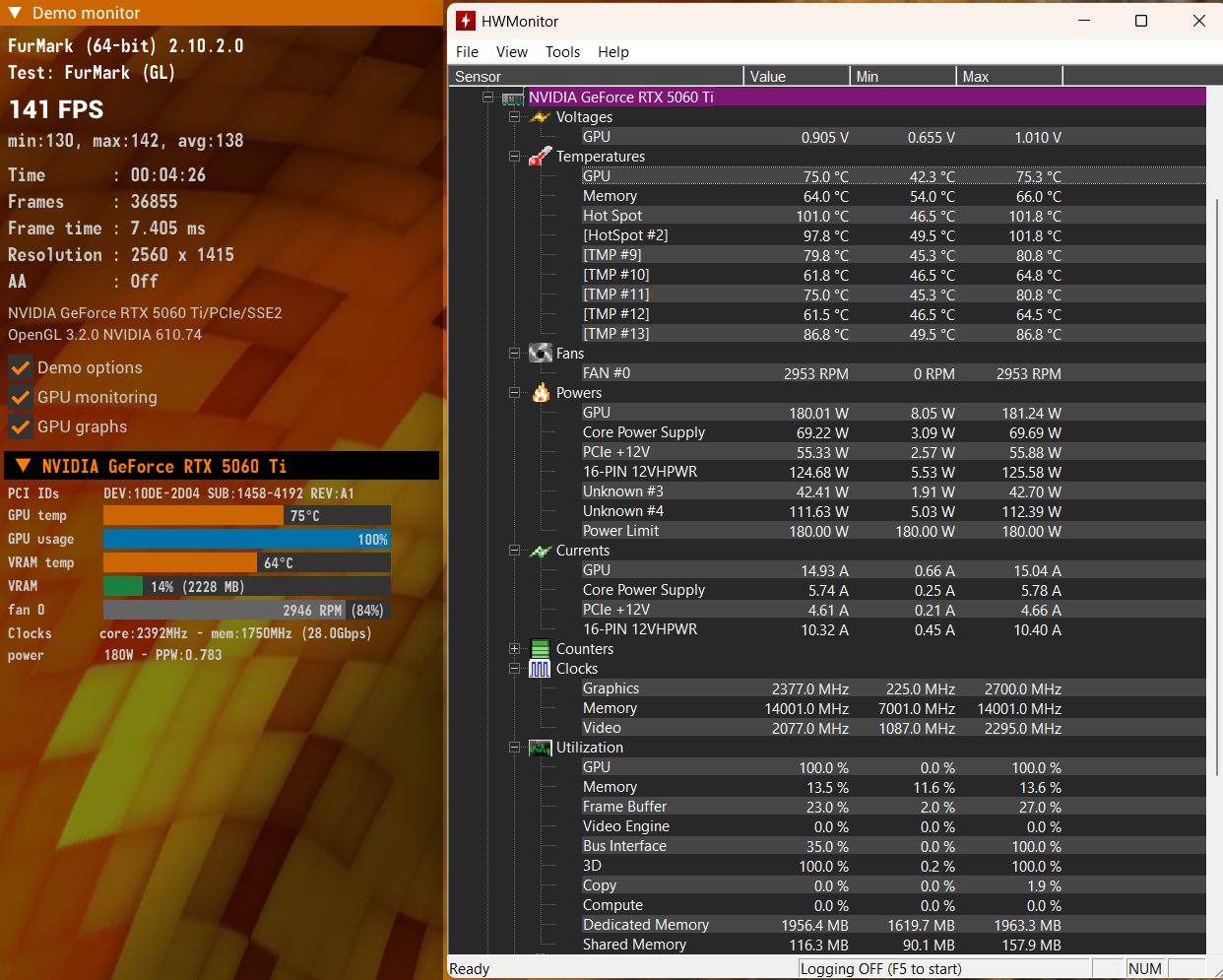Click the GPU usage 100% bar
Viewport: 1223px width, 980px height.
[247, 539]
